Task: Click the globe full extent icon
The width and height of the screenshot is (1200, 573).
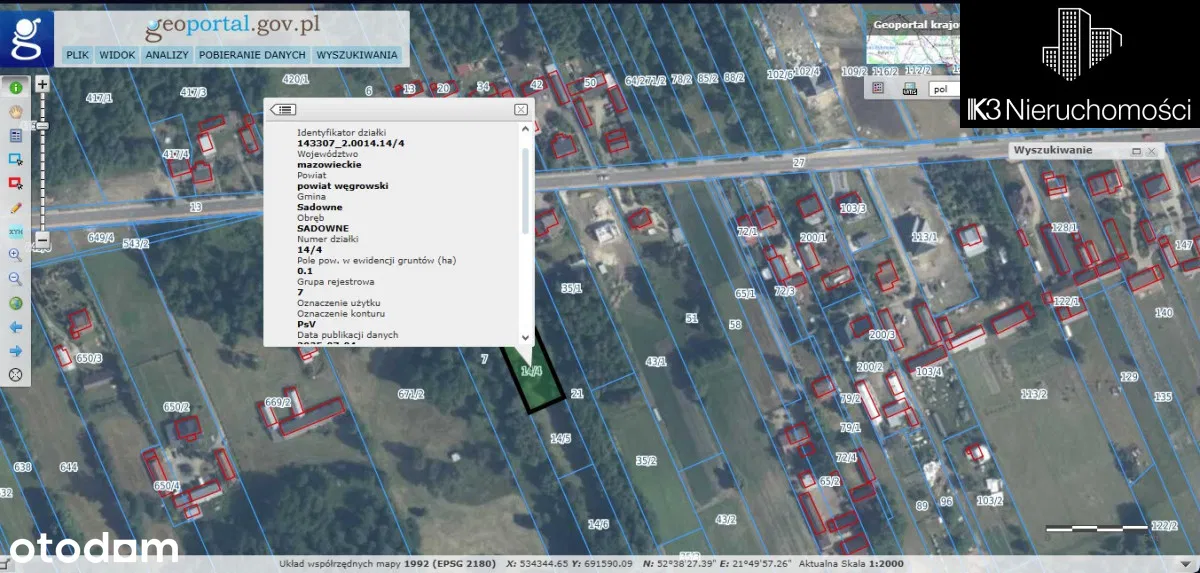Action: point(16,304)
